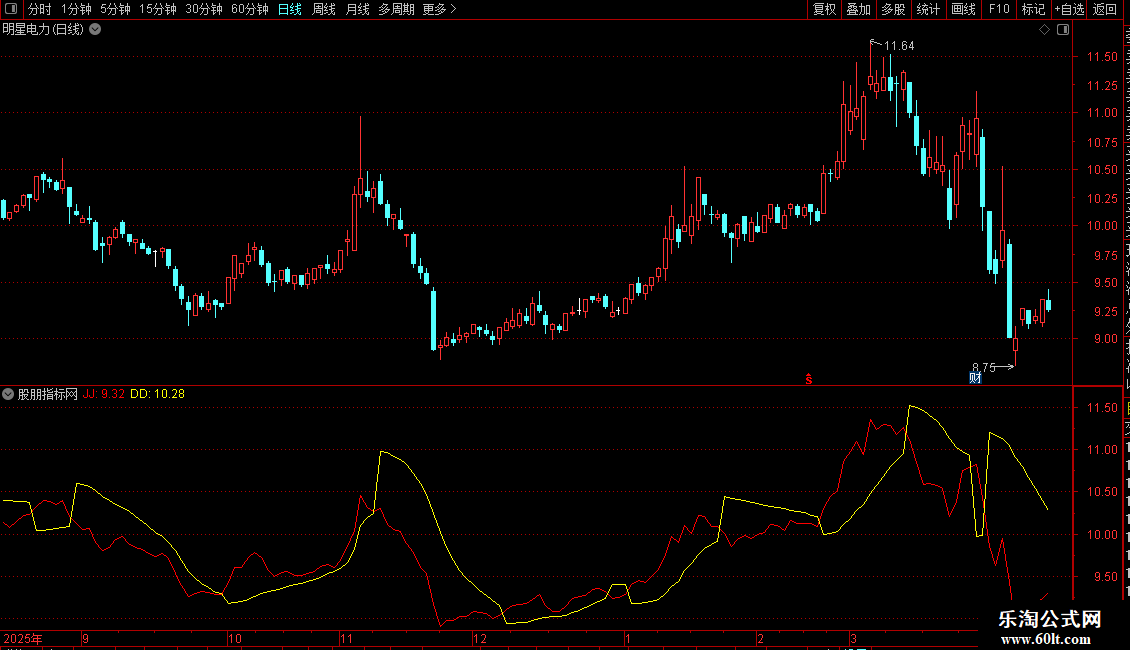Viewport: 1130px width, 650px height.
Task: Toggle the side panel icon in chart header
Action: tap(1063, 30)
